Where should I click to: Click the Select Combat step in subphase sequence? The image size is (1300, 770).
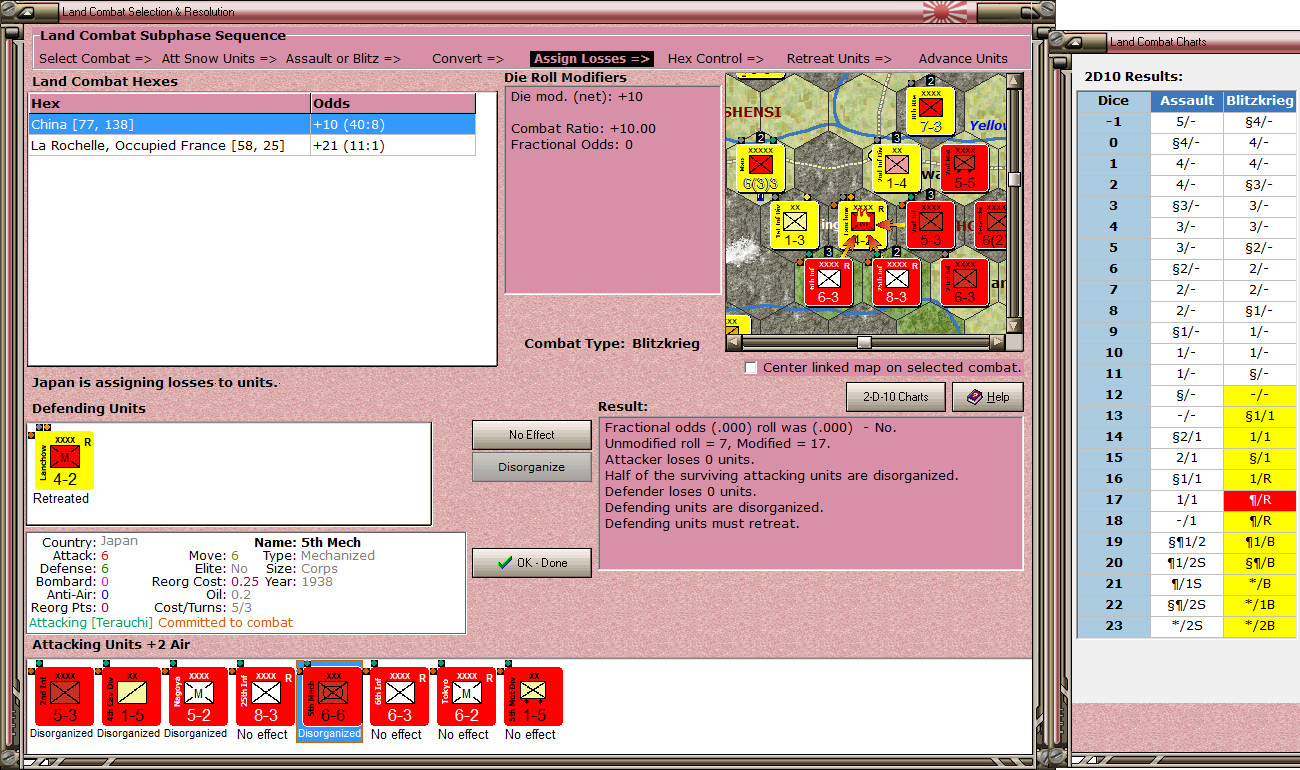point(95,59)
